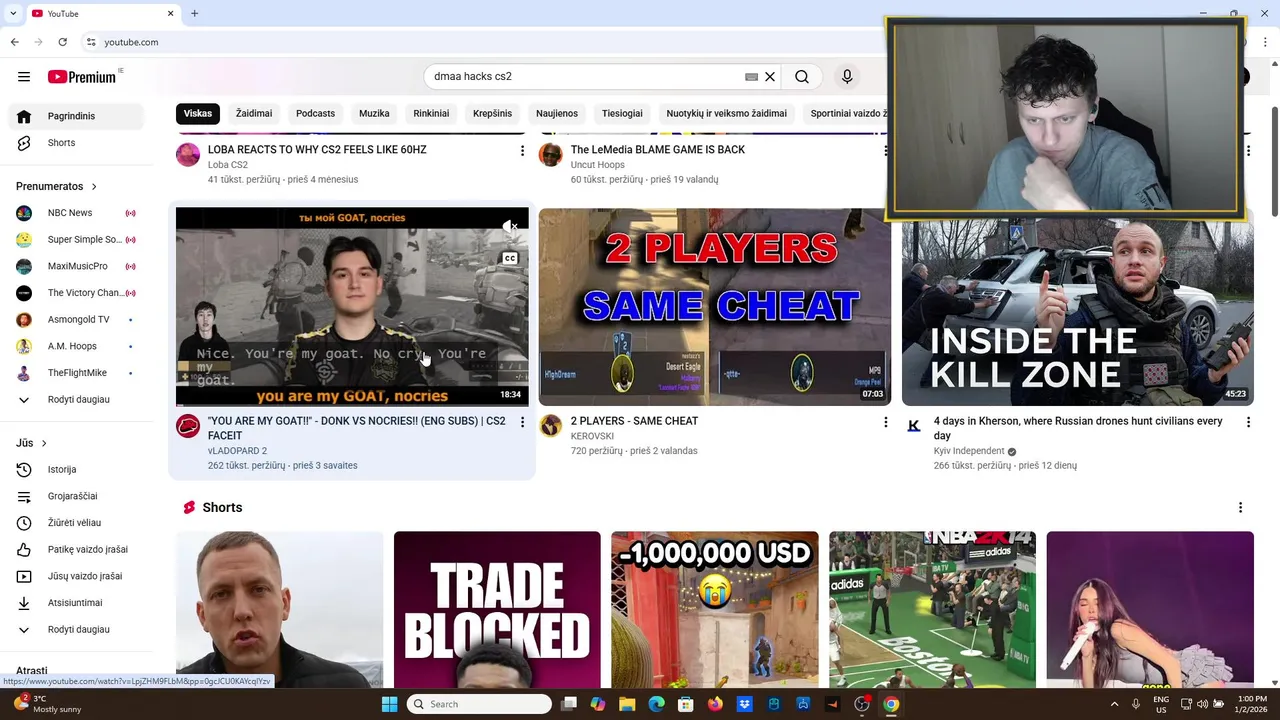Open Firefox from the taskbar
This screenshot has height=720, width=1280.
(715, 704)
